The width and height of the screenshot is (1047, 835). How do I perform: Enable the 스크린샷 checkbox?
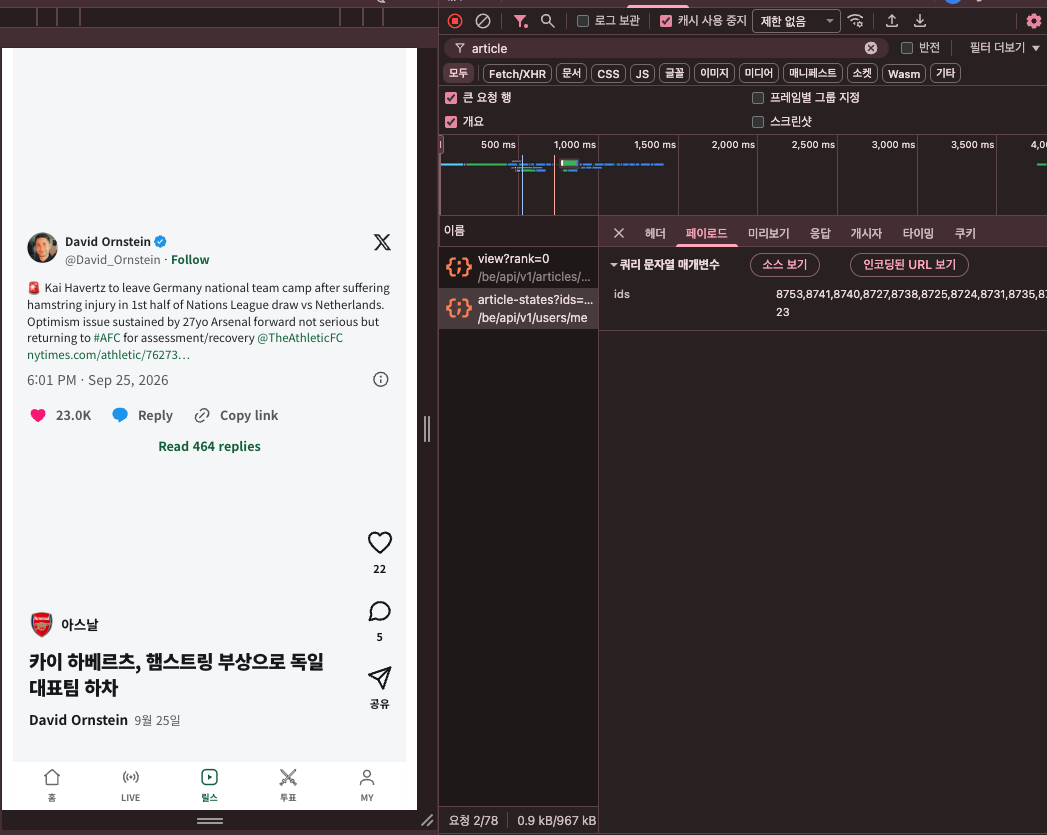pyautogui.click(x=758, y=122)
